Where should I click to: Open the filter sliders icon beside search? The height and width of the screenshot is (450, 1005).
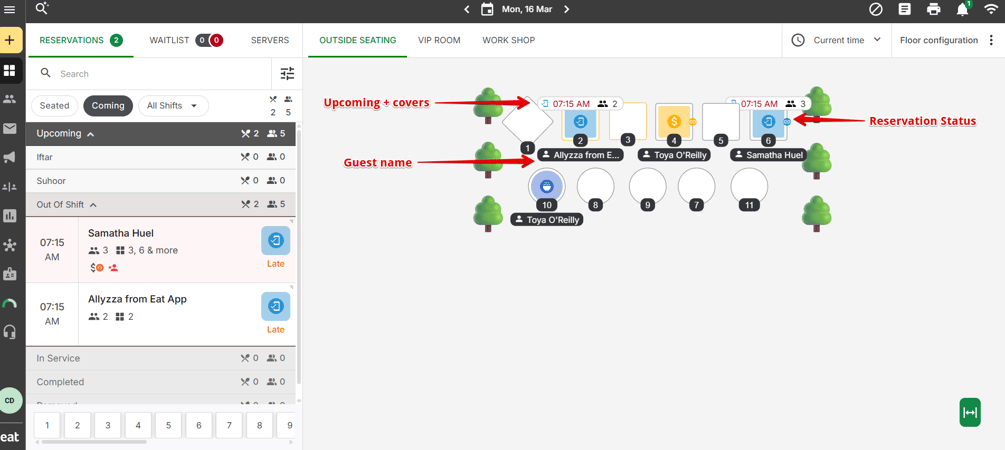[x=288, y=74]
